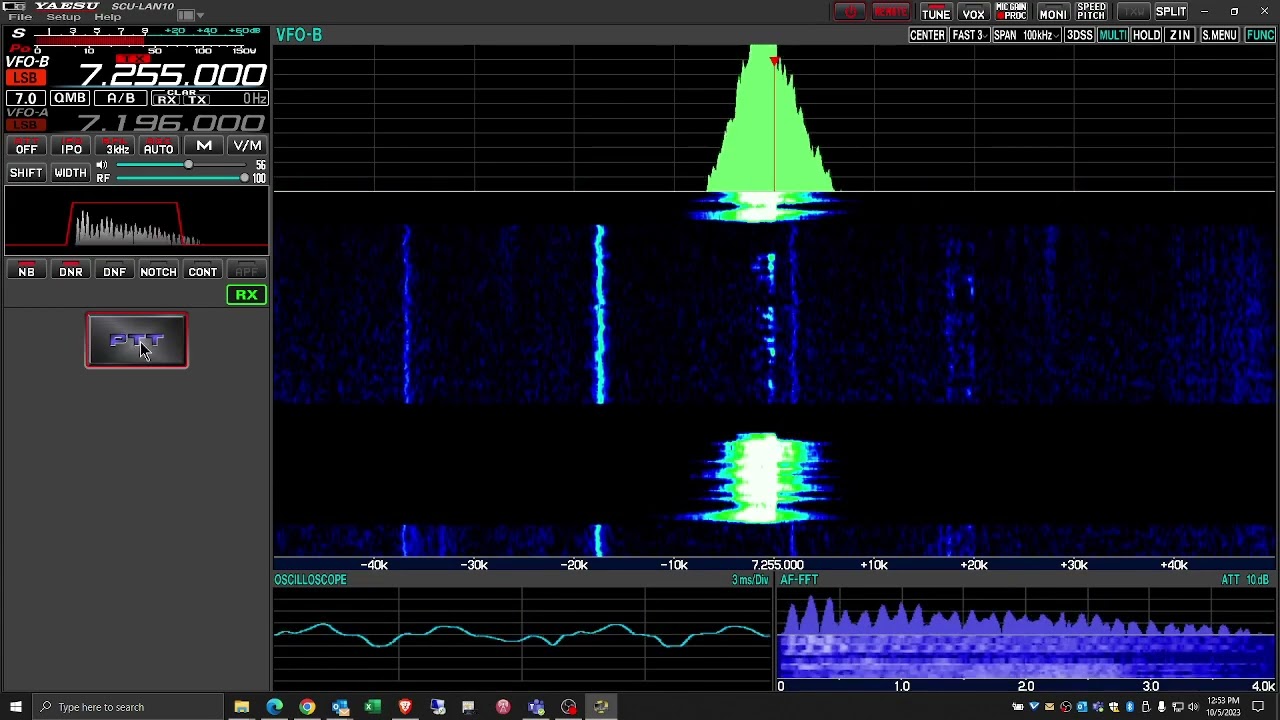The width and height of the screenshot is (1280, 720).
Task: Click the oscilloscope waveform display
Action: [521, 635]
